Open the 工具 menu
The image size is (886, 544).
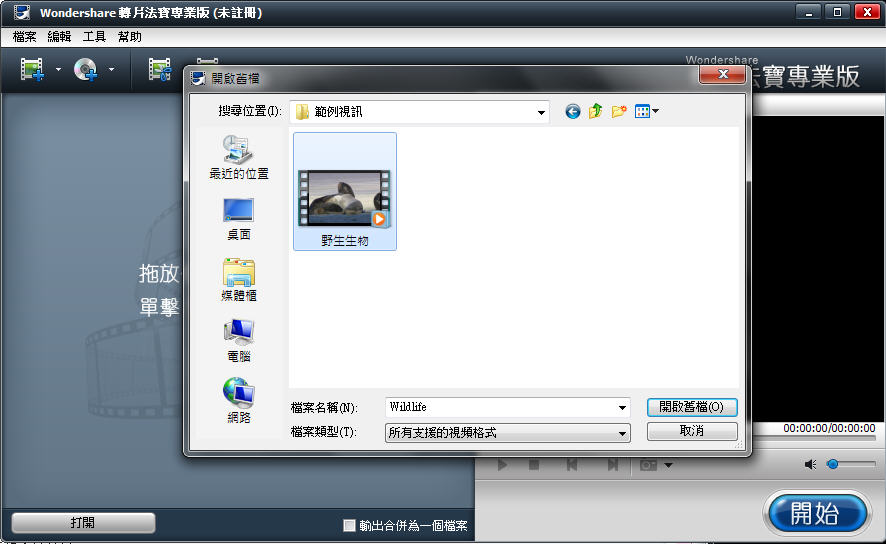tap(94, 37)
